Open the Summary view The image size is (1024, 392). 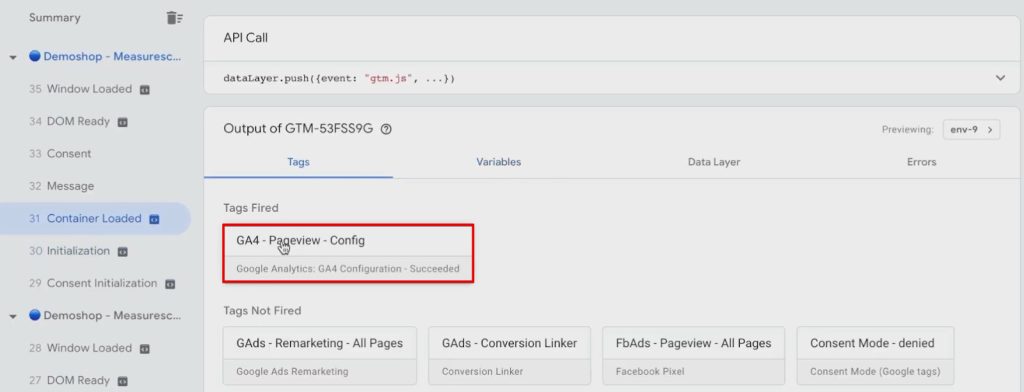pos(54,18)
